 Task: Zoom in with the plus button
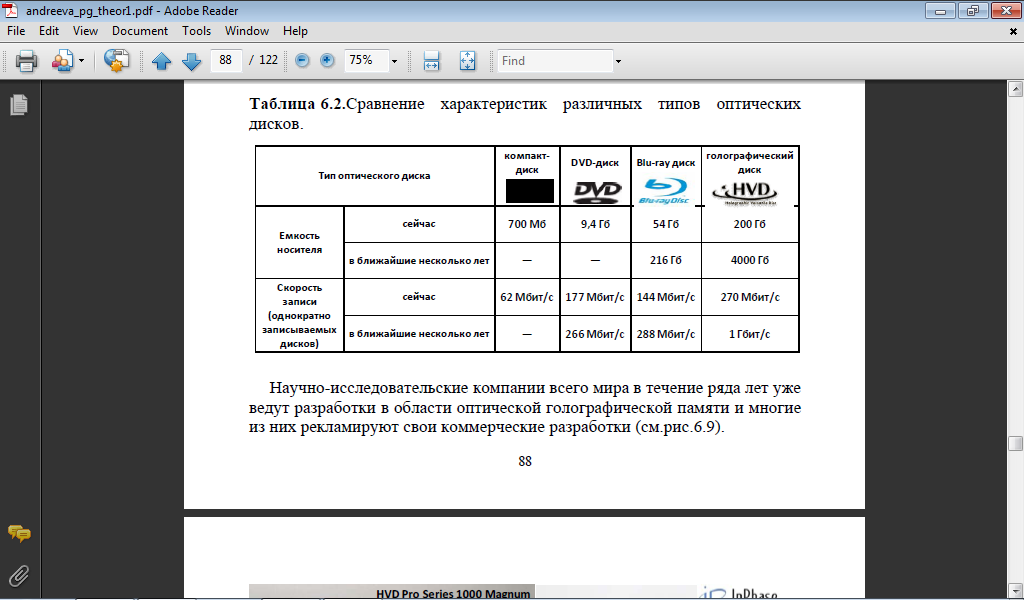pyautogui.click(x=327, y=61)
